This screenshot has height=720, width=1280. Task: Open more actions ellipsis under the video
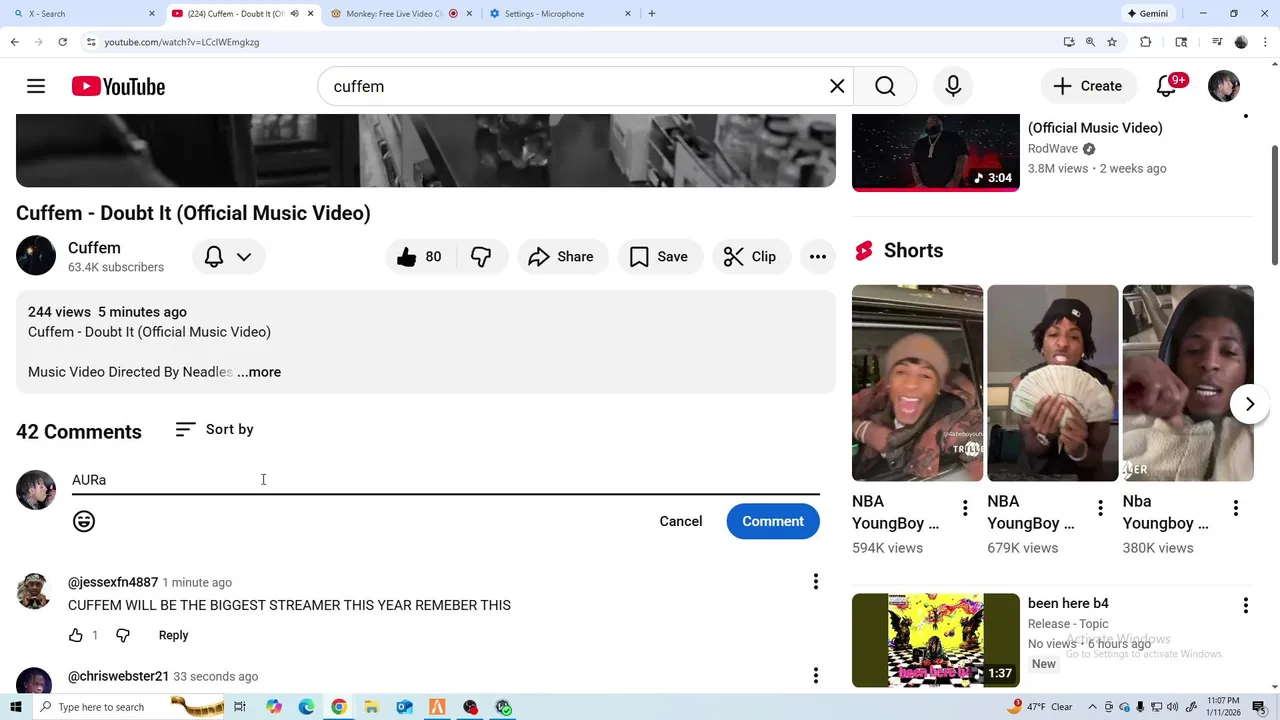click(818, 257)
